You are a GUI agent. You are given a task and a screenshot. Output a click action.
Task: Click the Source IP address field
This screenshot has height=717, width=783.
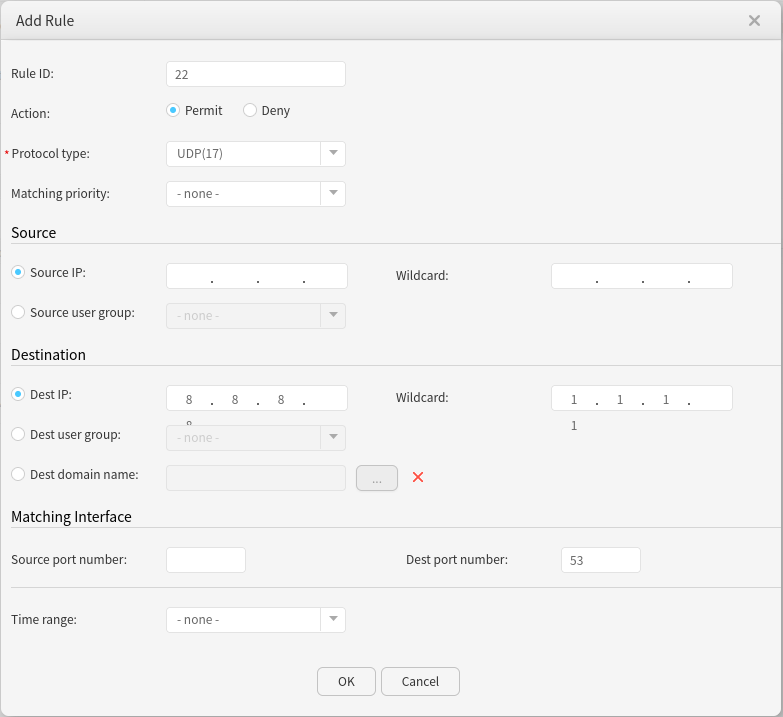point(256,276)
